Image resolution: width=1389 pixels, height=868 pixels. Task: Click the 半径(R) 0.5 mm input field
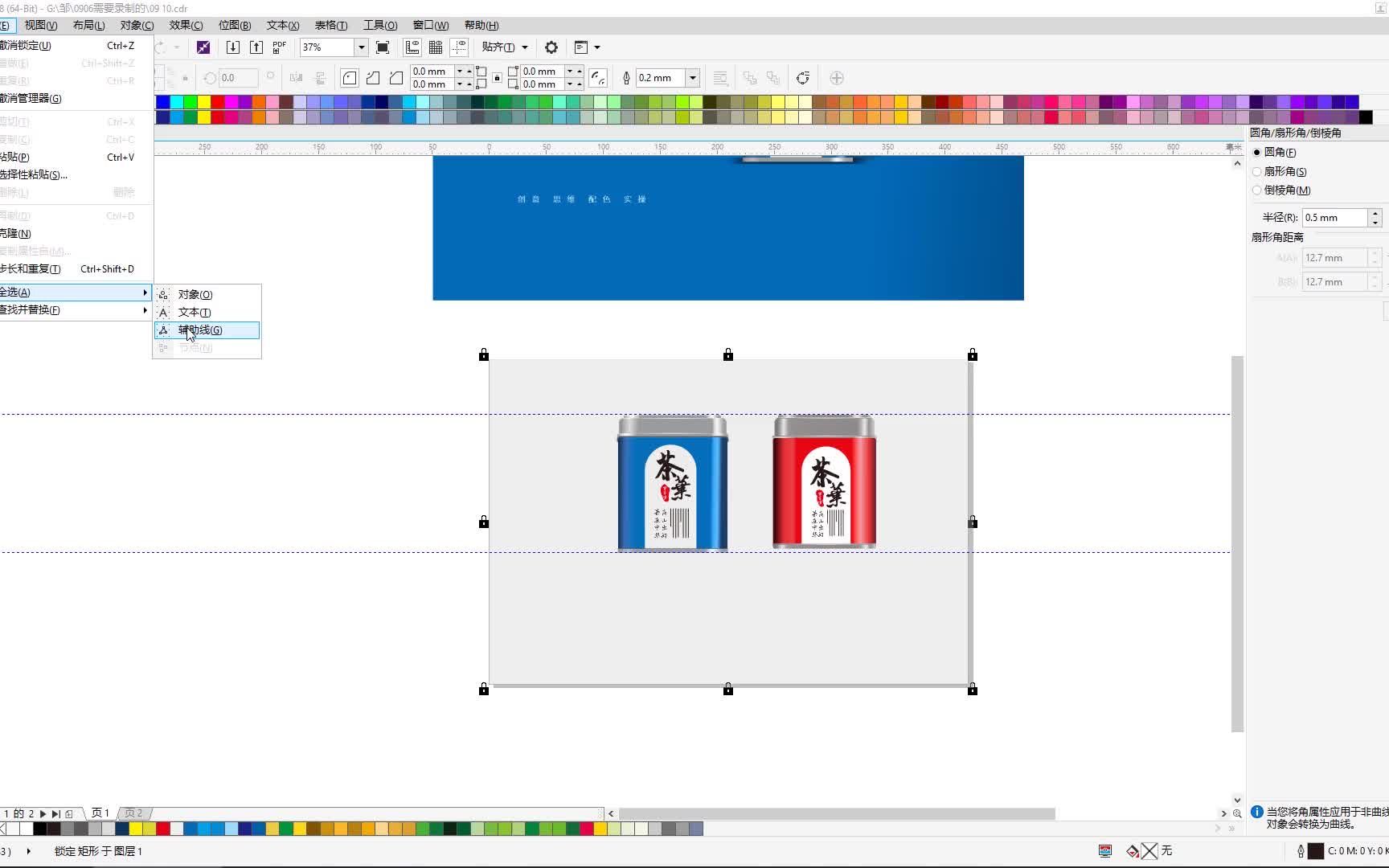tap(1335, 218)
